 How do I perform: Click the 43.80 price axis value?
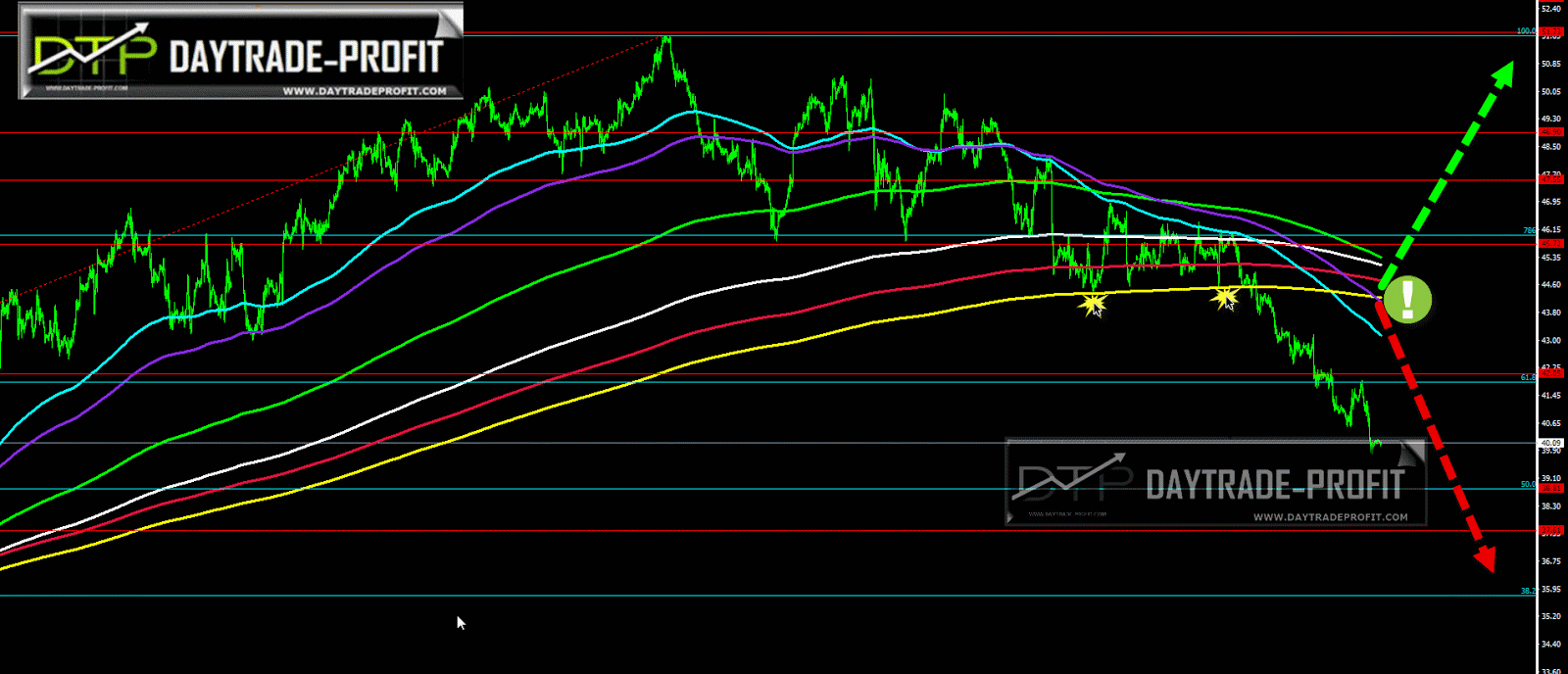1551,313
